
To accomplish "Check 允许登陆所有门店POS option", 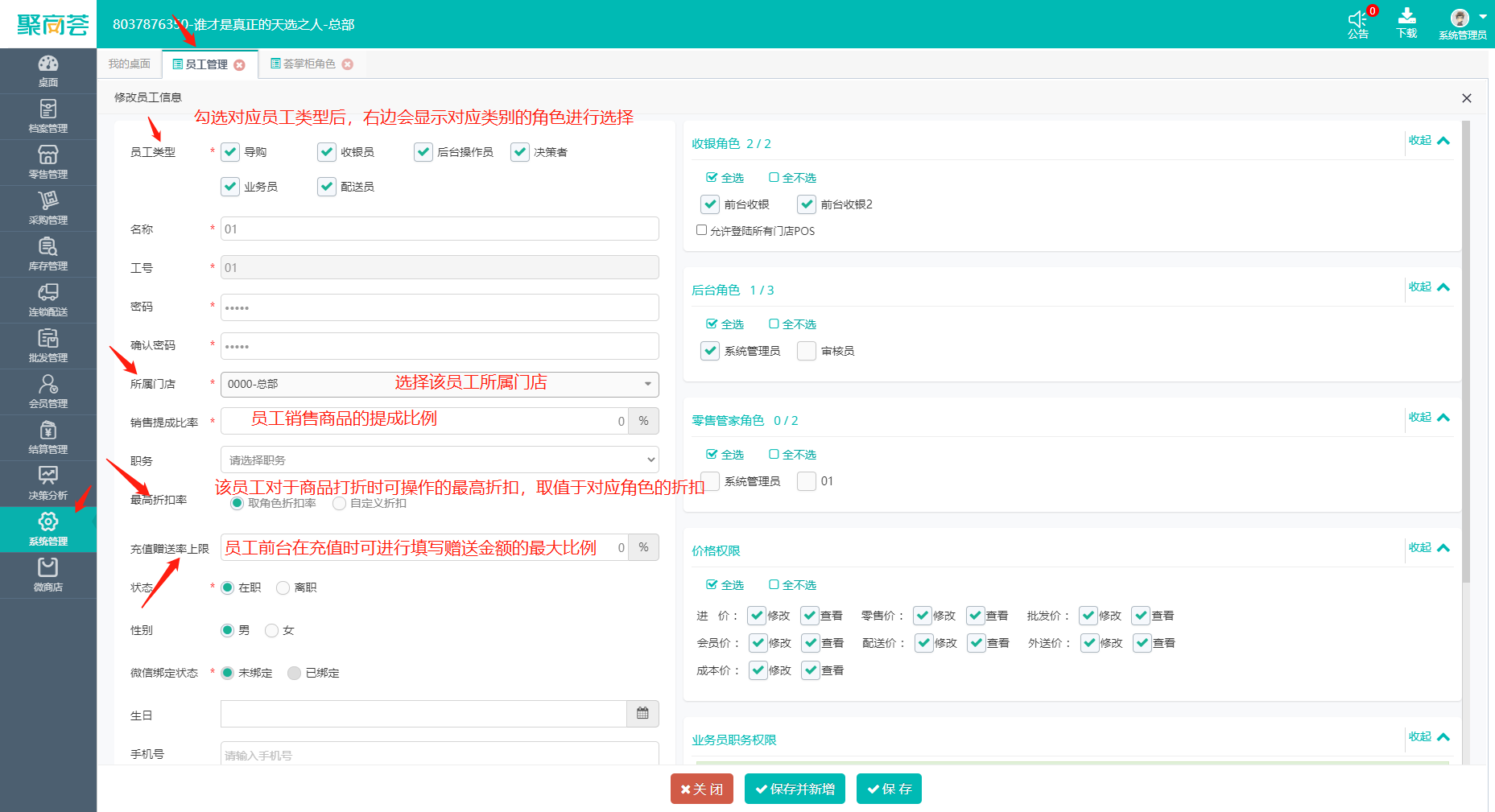I will (x=701, y=230).
